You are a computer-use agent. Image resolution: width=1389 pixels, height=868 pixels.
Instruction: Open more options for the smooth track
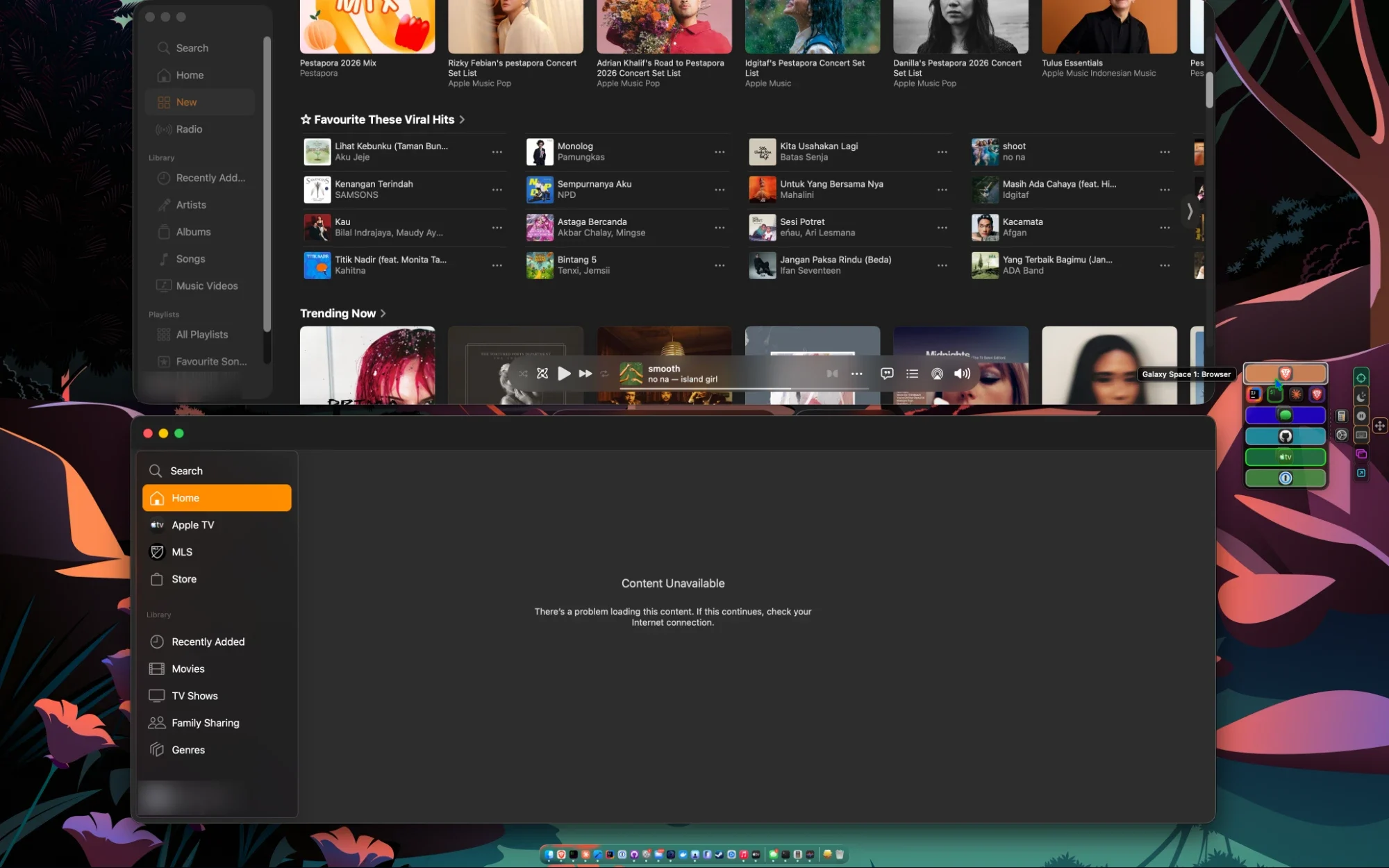(x=857, y=374)
